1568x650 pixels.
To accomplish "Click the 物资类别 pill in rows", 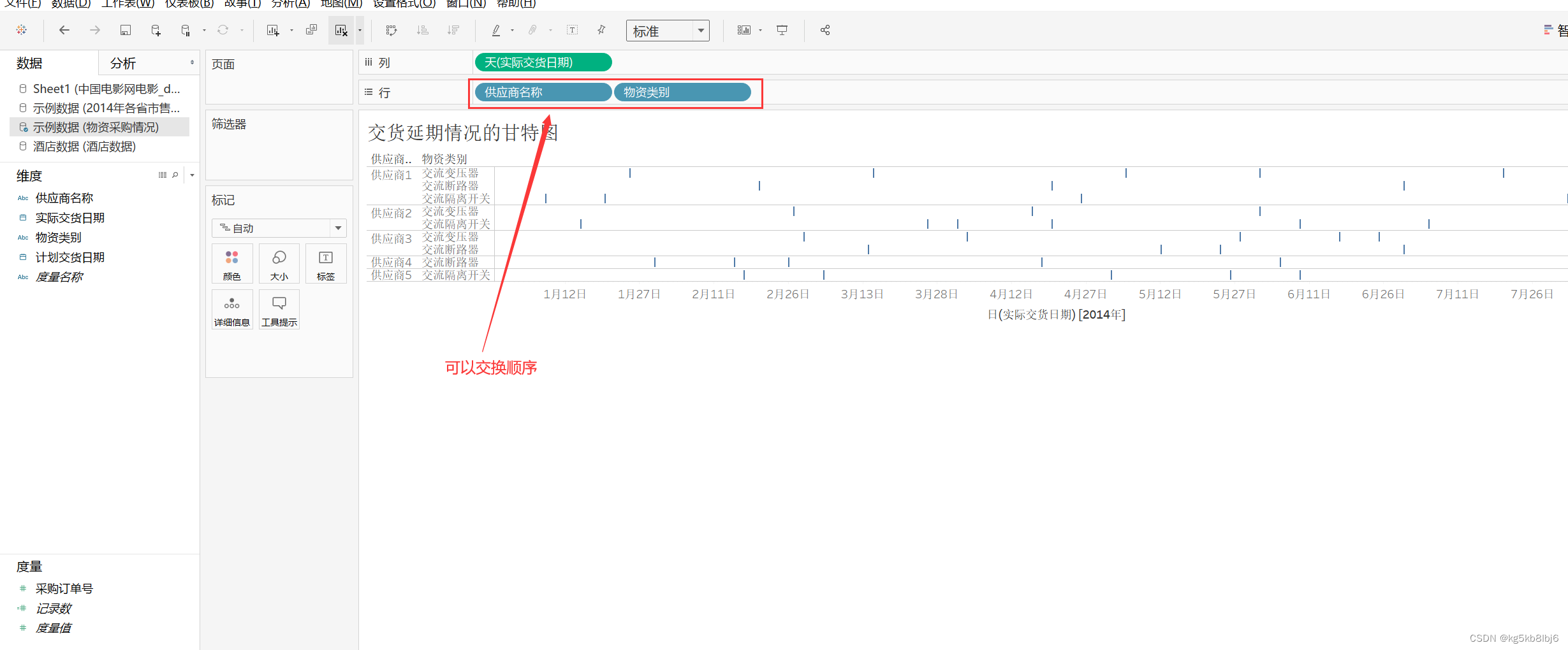I will pos(682,92).
